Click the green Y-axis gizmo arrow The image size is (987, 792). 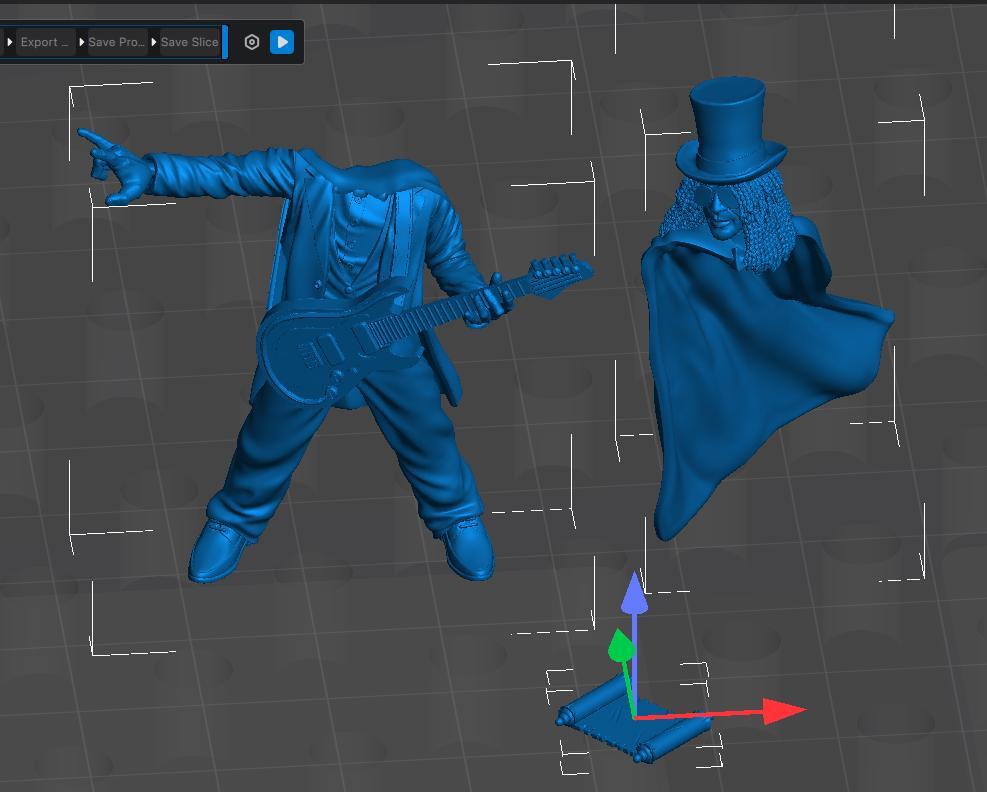620,645
